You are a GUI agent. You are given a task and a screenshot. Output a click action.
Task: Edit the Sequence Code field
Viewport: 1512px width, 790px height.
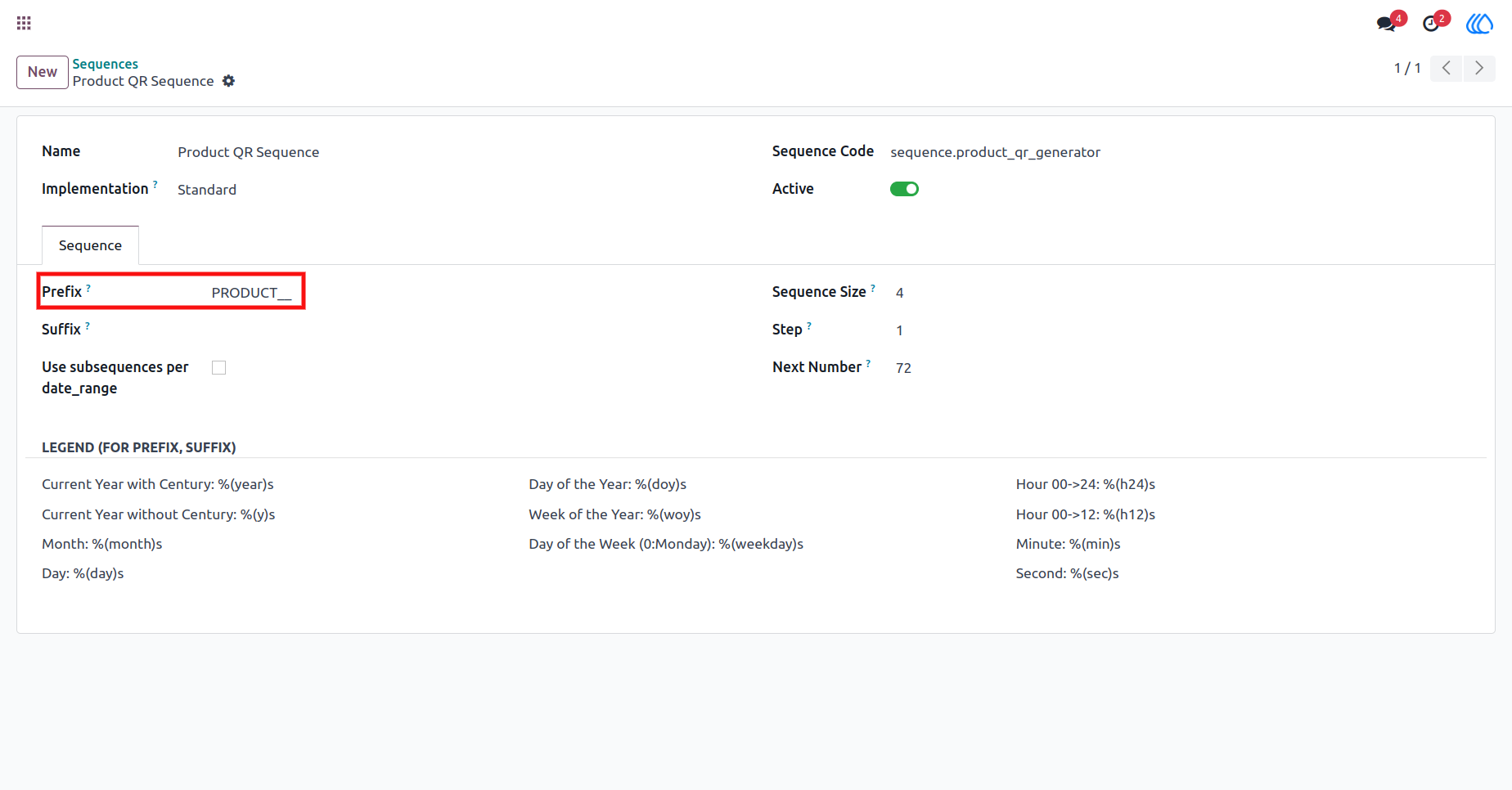(996, 152)
